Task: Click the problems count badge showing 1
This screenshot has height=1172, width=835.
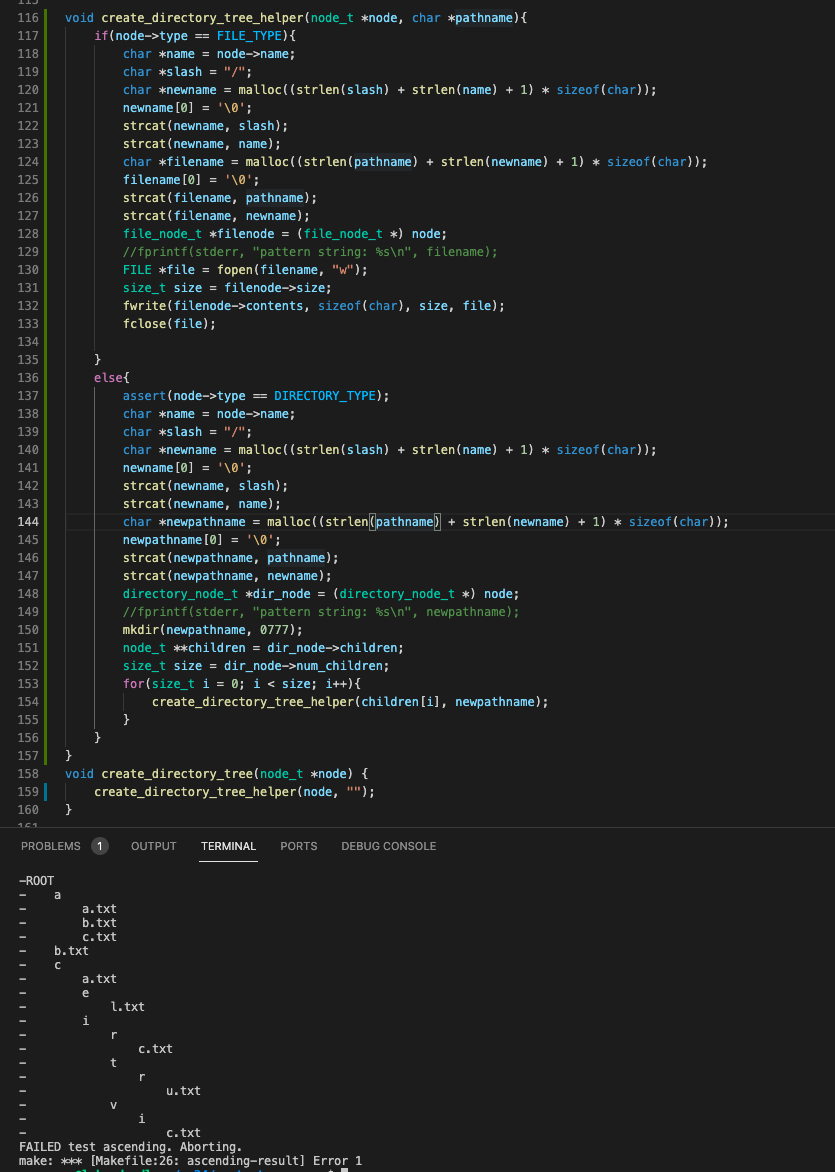Action: tap(100, 846)
